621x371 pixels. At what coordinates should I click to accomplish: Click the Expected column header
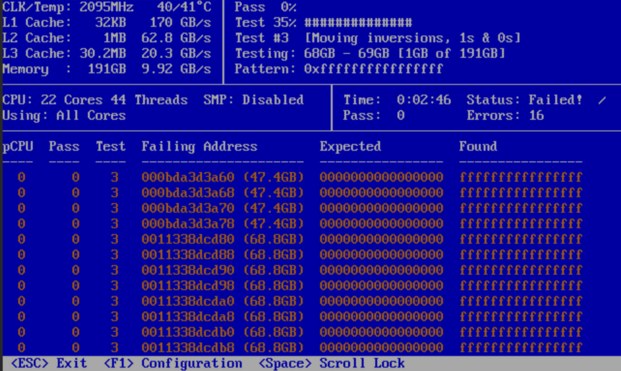coord(351,146)
